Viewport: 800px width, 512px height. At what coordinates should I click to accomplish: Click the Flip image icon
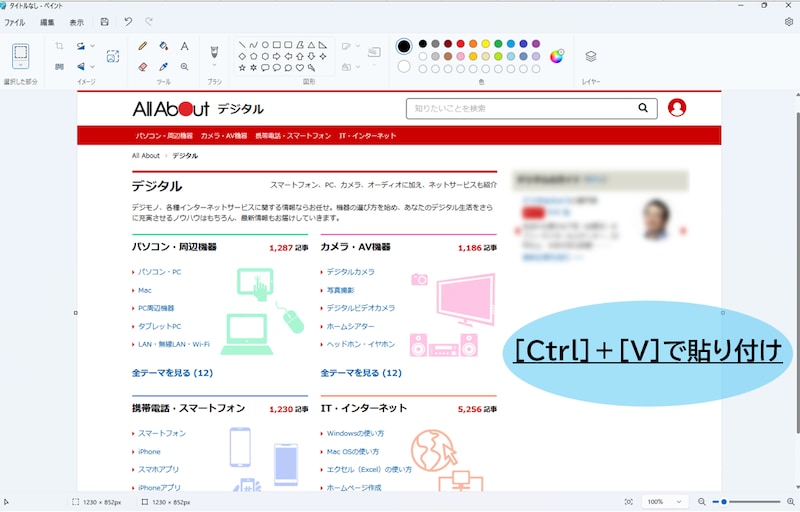[x=81, y=67]
